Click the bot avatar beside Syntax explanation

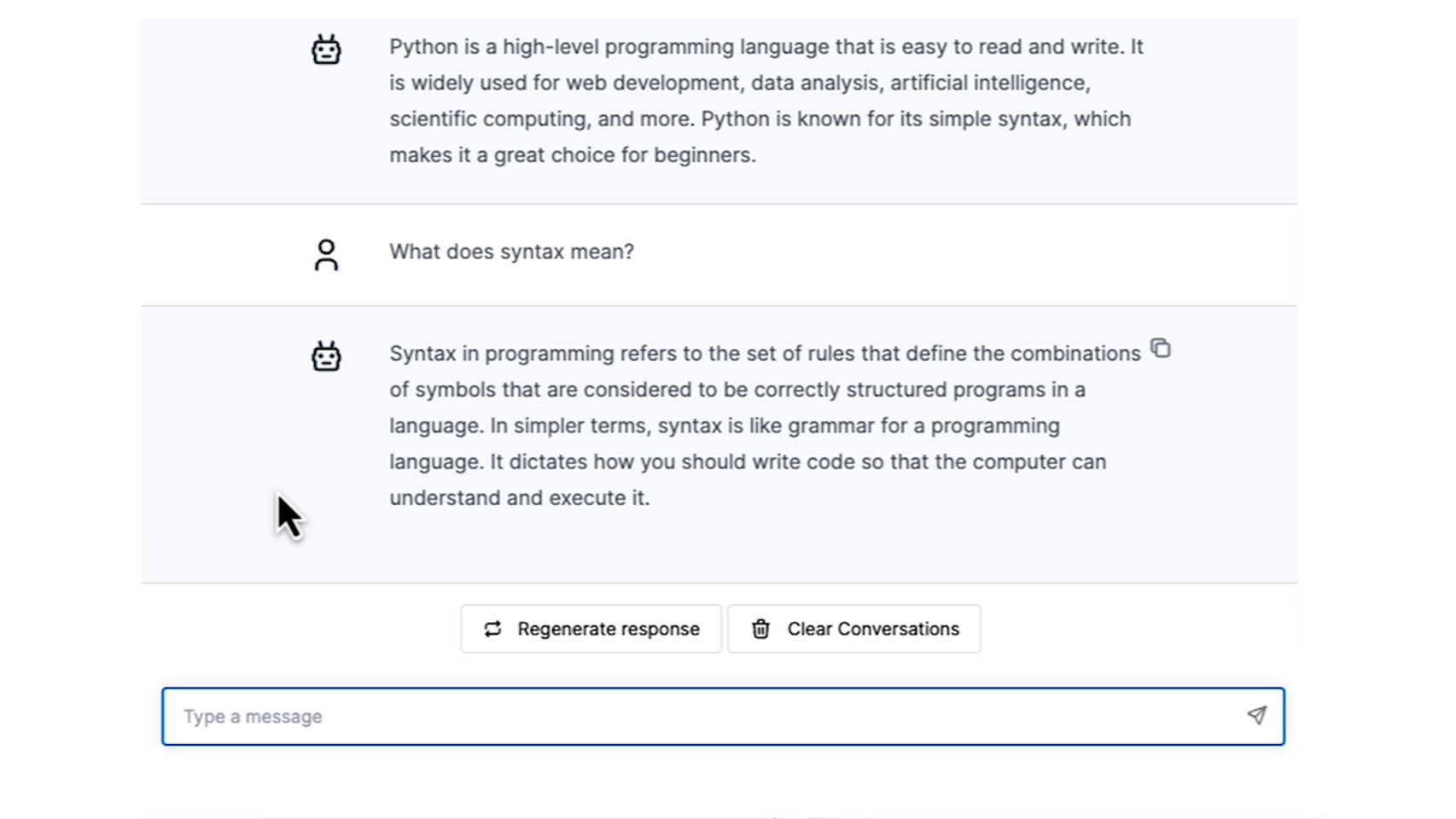pyautogui.click(x=326, y=356)
